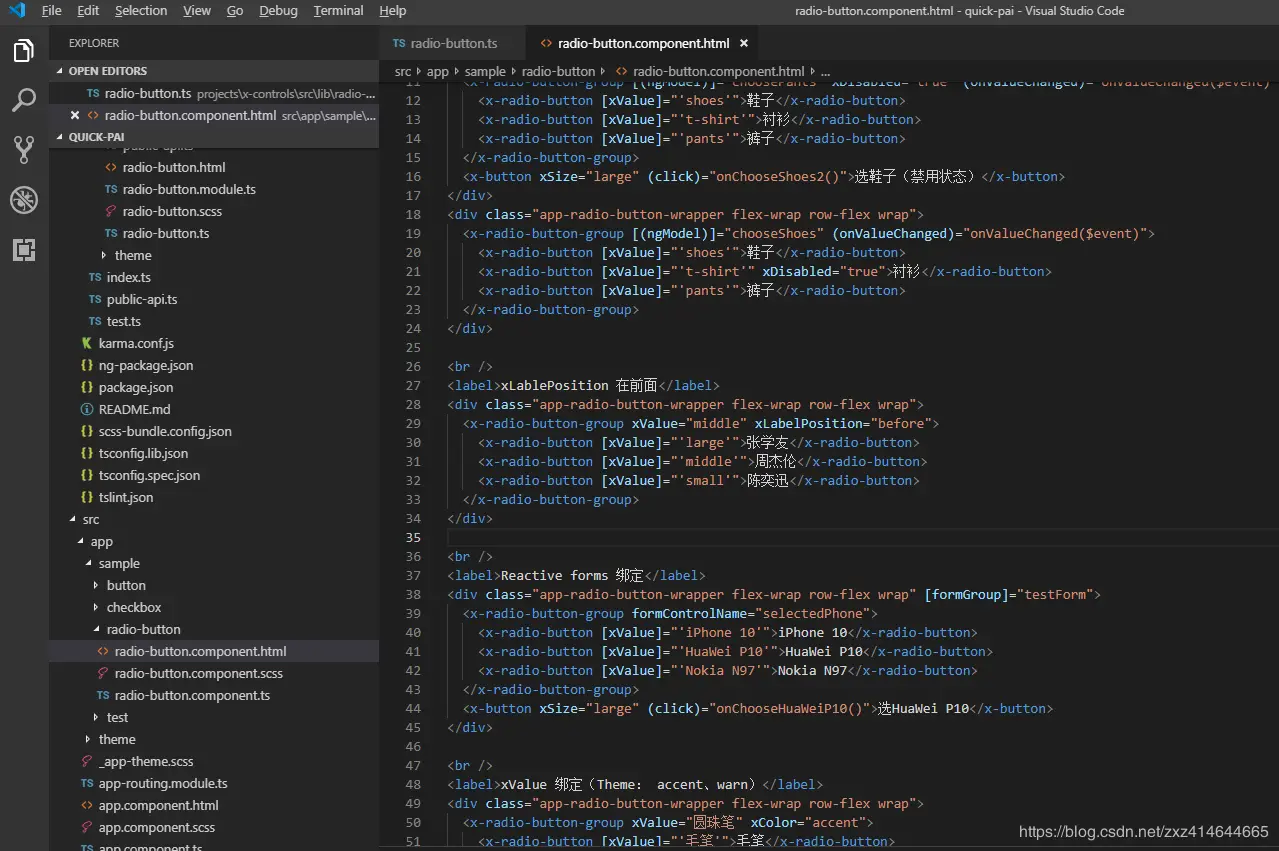Image resolution: width=1279 pixels, height=851 pixels.
Task: Open the Source Control view icon
Action: [x=24, y=150]
